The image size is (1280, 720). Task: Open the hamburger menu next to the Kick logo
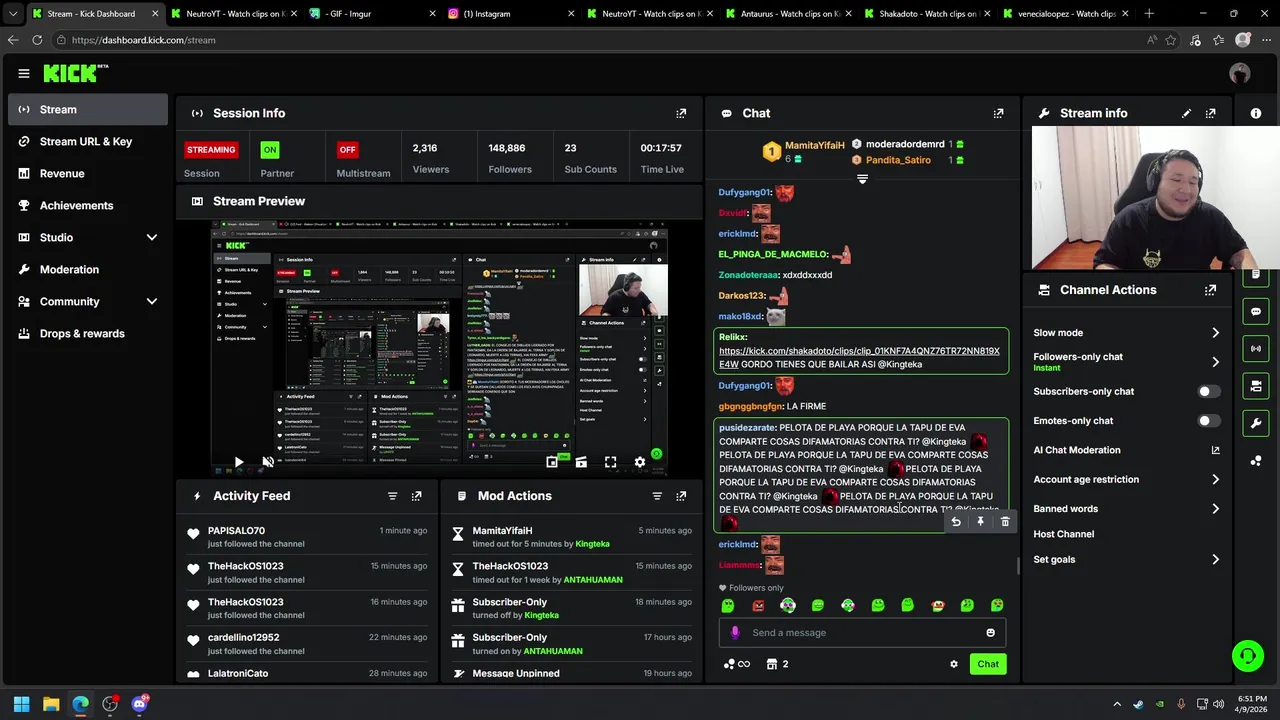coord(23,73)
